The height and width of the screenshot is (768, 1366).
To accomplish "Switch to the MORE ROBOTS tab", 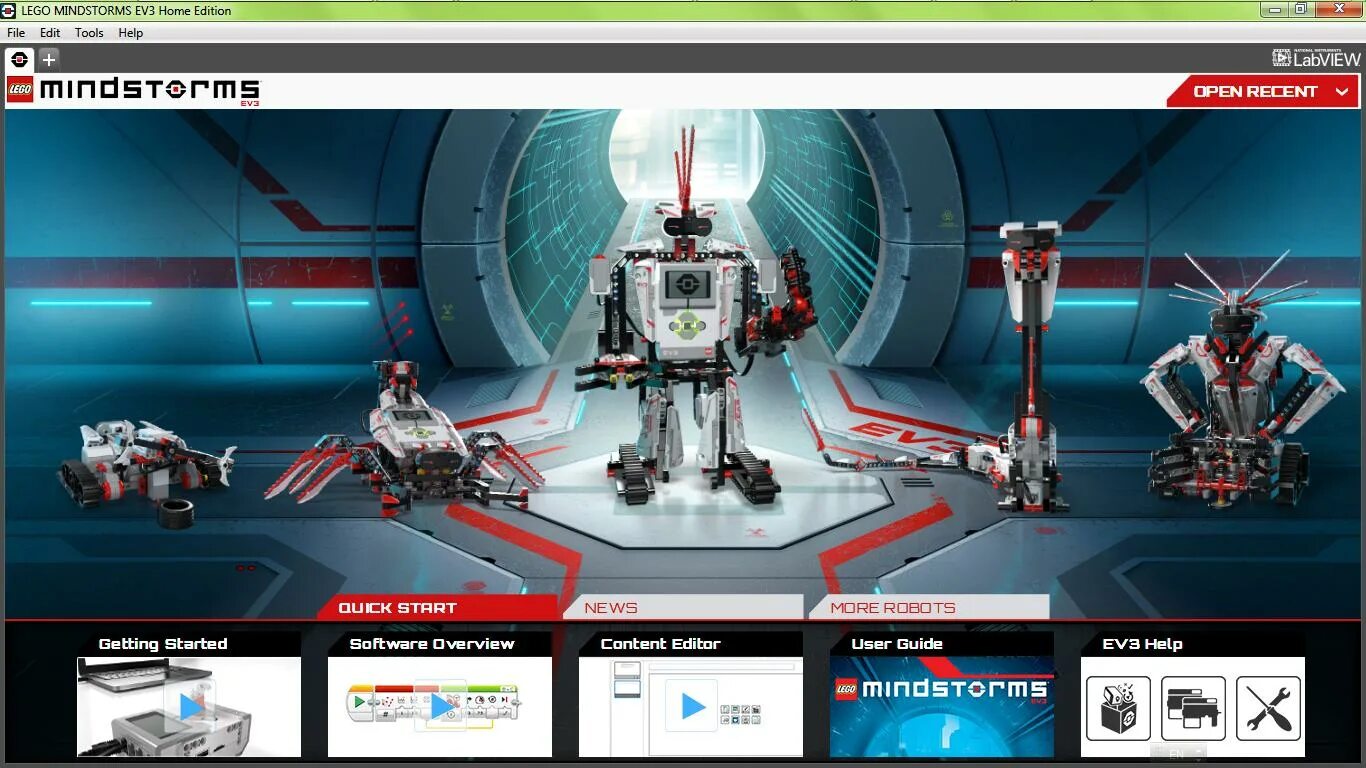I will tap(929, 607).
